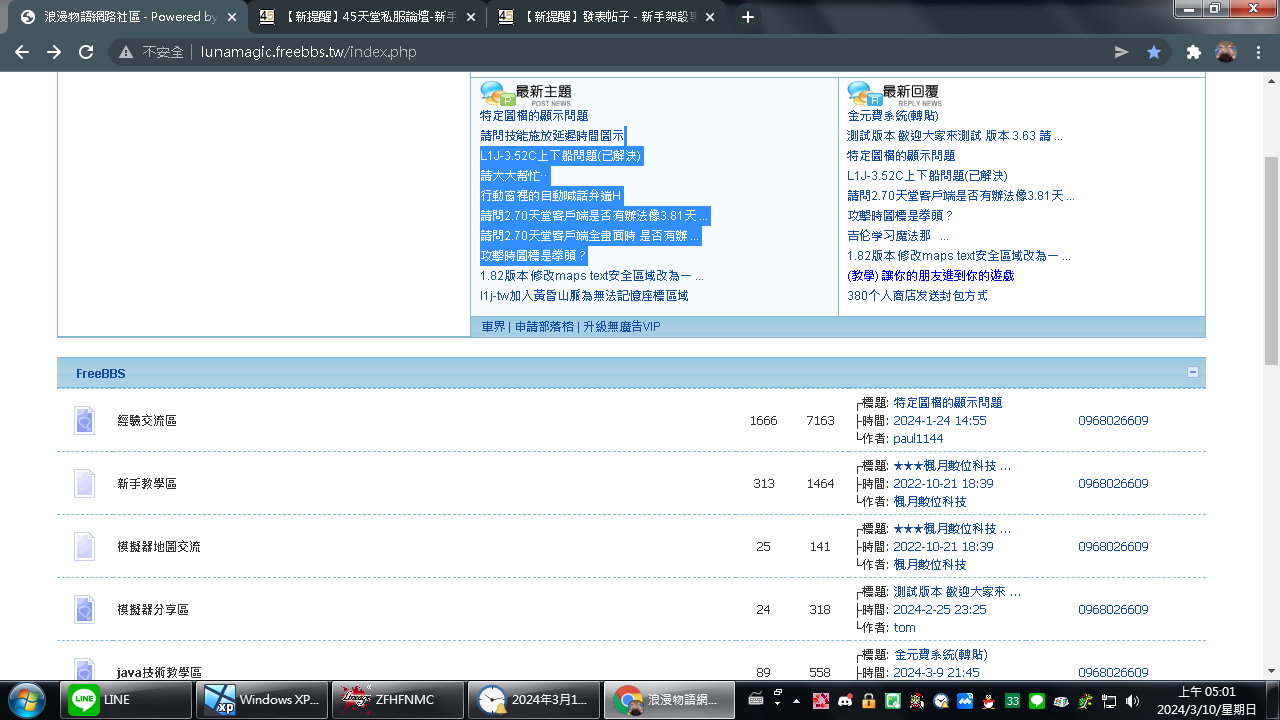Image resolution: width=1280 pixels, height=720 pixels.
Task: Open the Chrome profile avatar
Action: (x=1226, y=52)
